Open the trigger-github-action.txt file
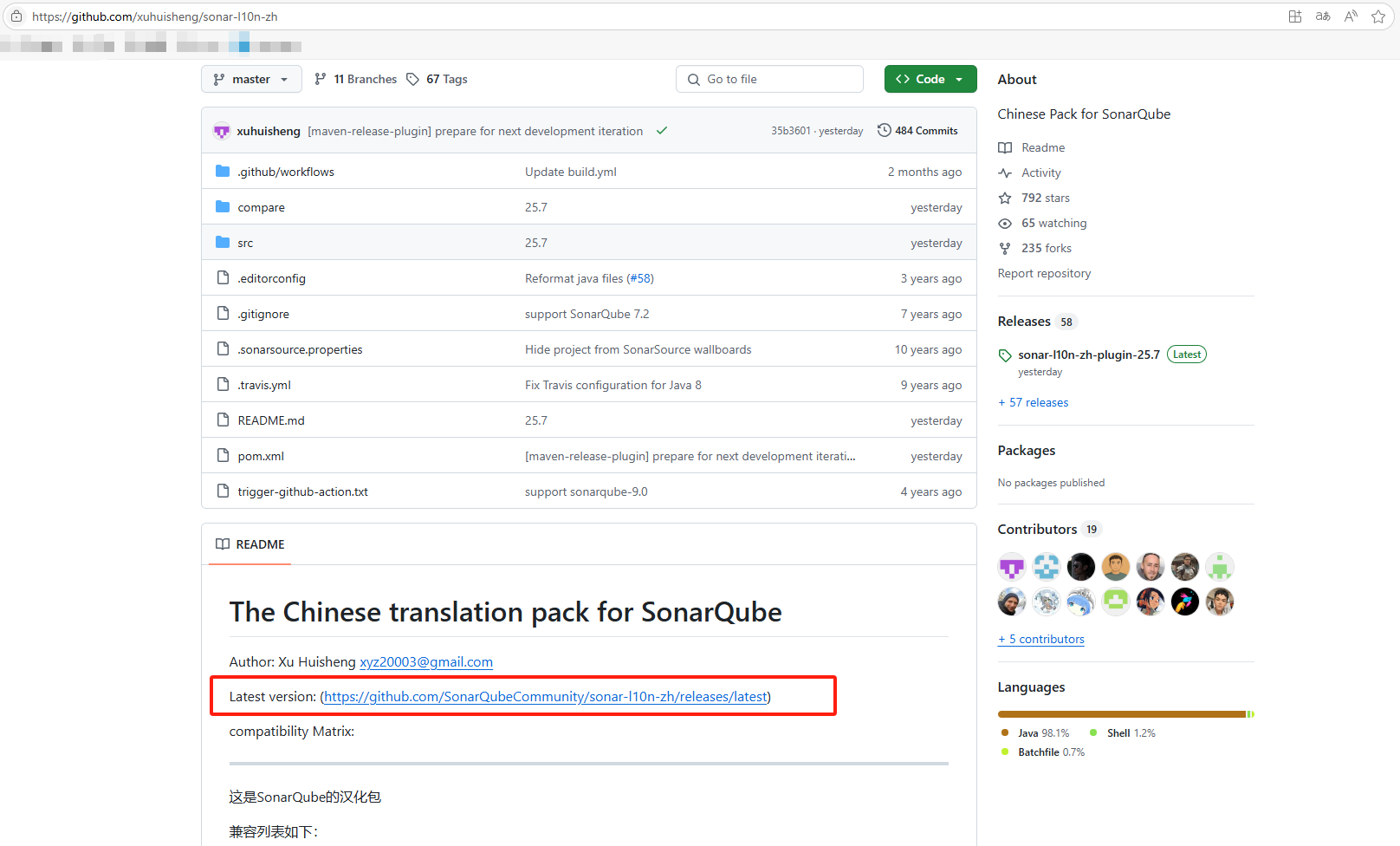 [x=302, y=491]
